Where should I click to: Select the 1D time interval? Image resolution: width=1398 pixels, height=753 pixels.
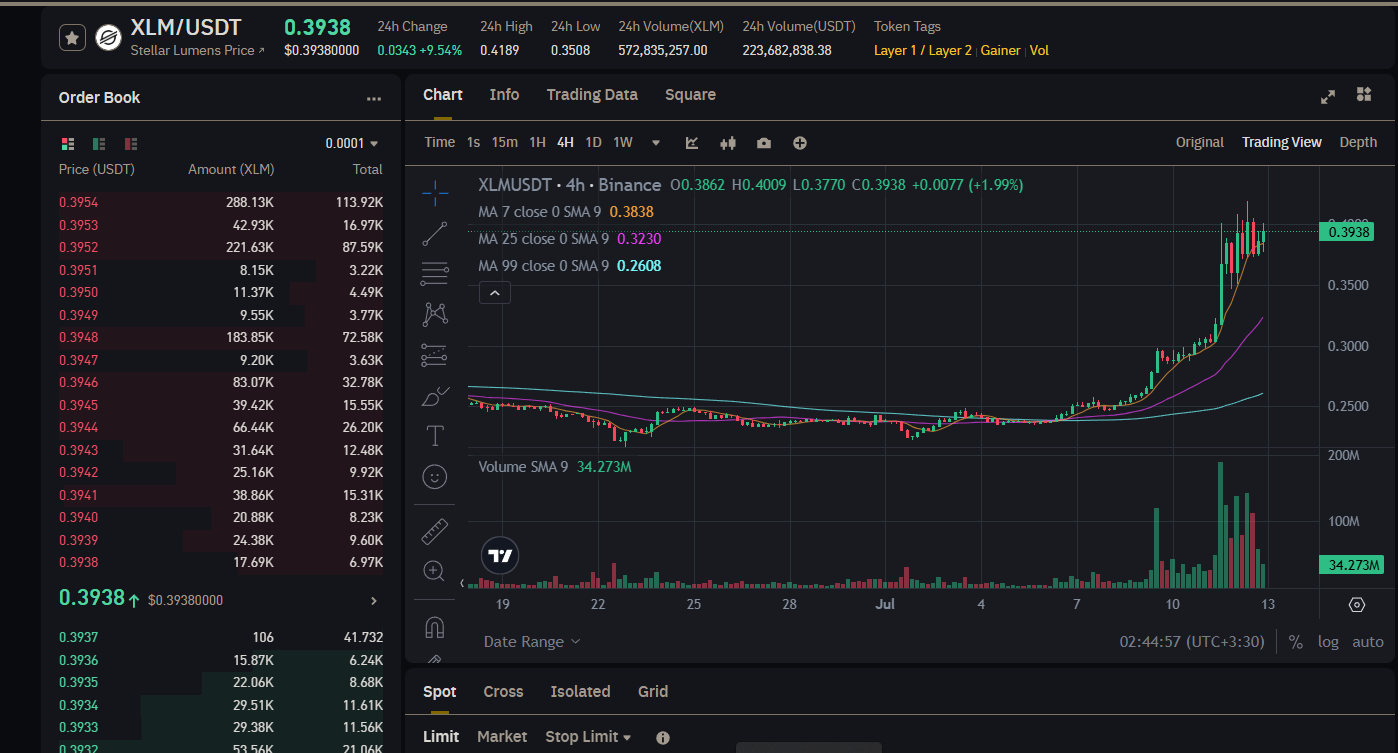593,142
